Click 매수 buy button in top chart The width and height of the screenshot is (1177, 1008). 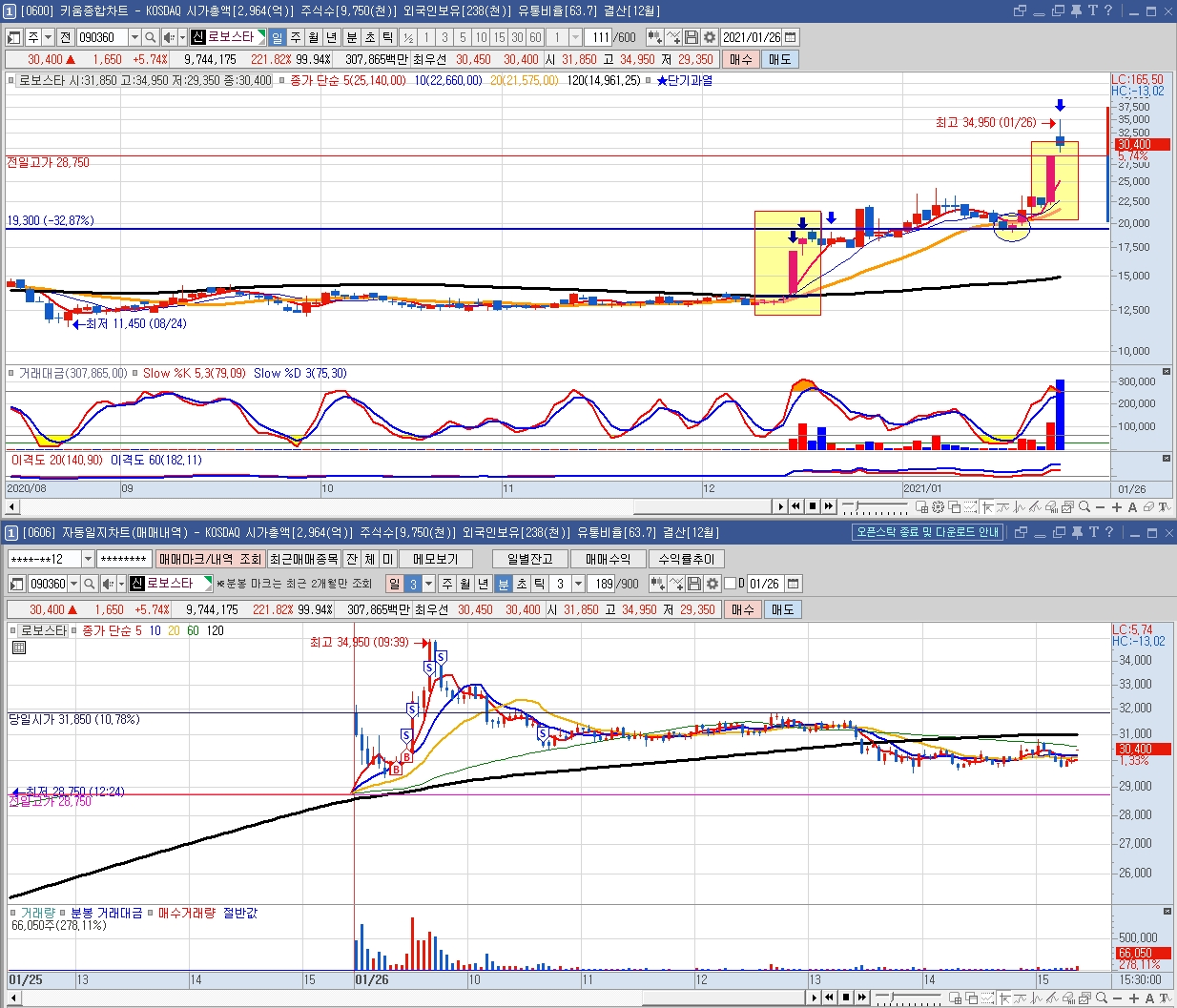[x=741, y=59]
